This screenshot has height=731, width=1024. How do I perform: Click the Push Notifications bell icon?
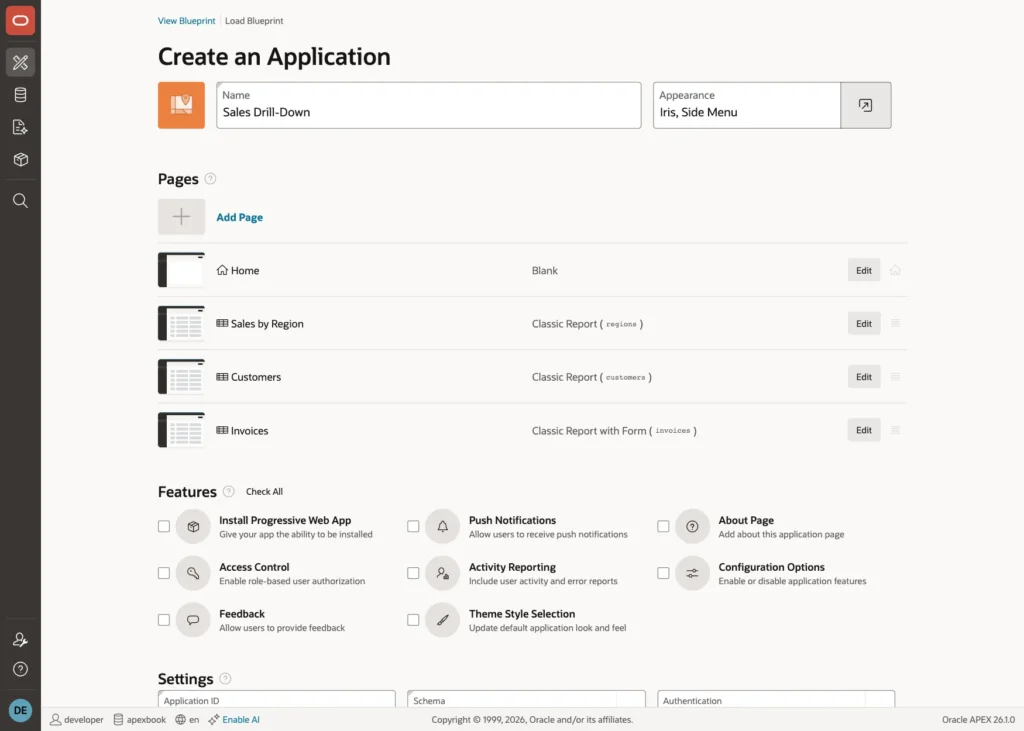443,527
